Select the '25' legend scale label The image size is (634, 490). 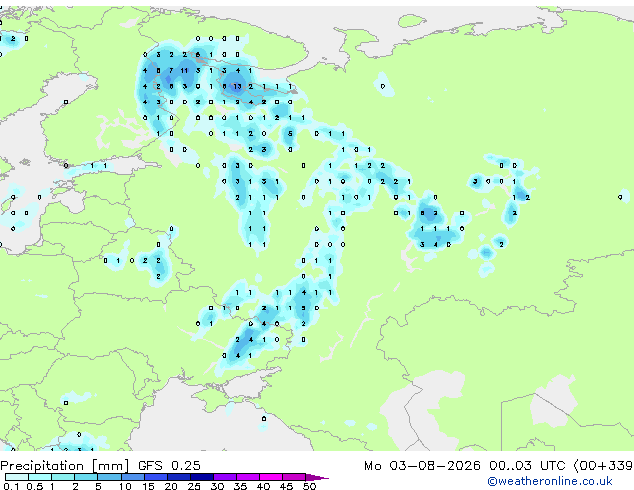click(194, 486)
